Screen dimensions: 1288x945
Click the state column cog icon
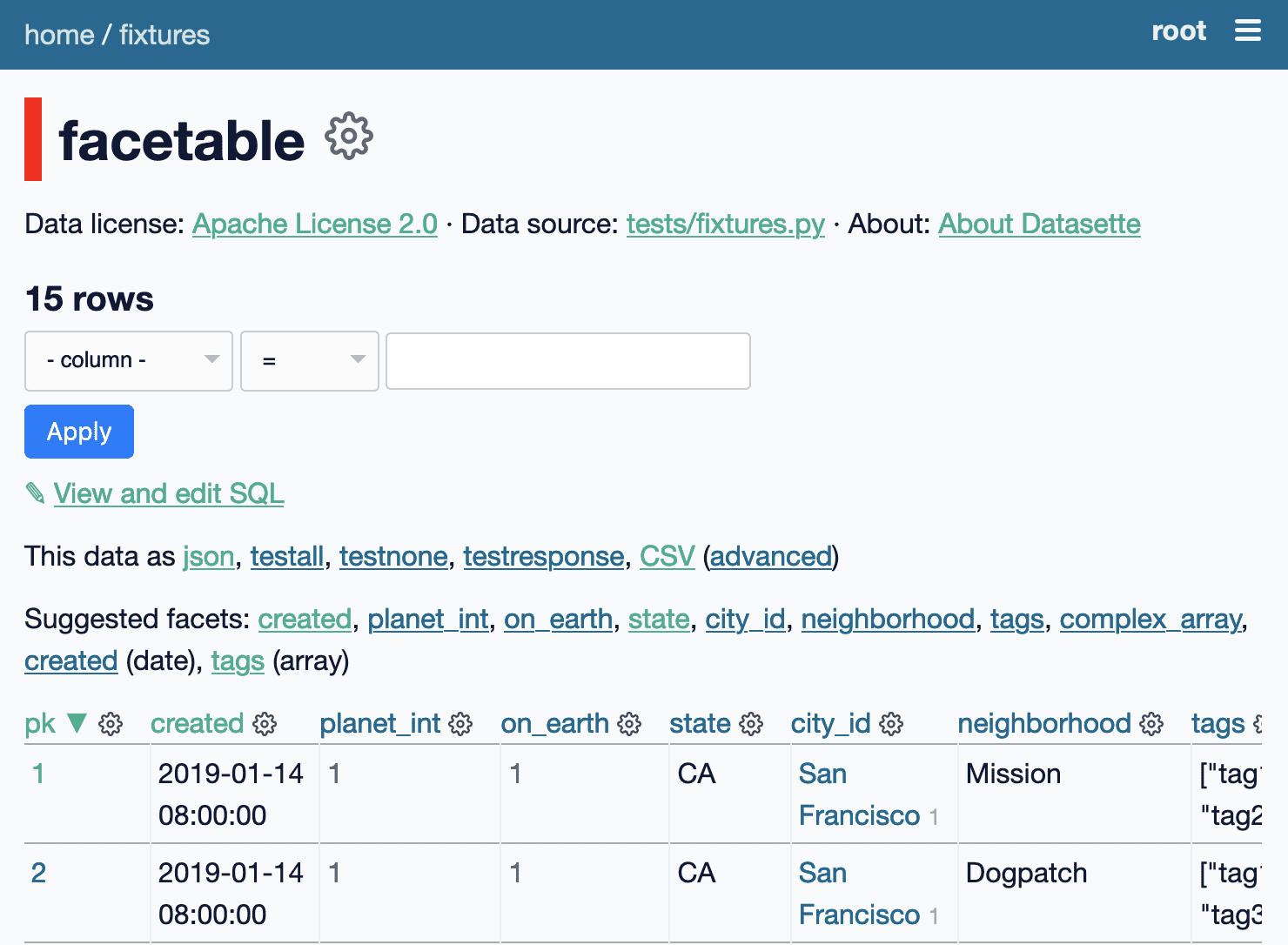click(x=751, y=724)
